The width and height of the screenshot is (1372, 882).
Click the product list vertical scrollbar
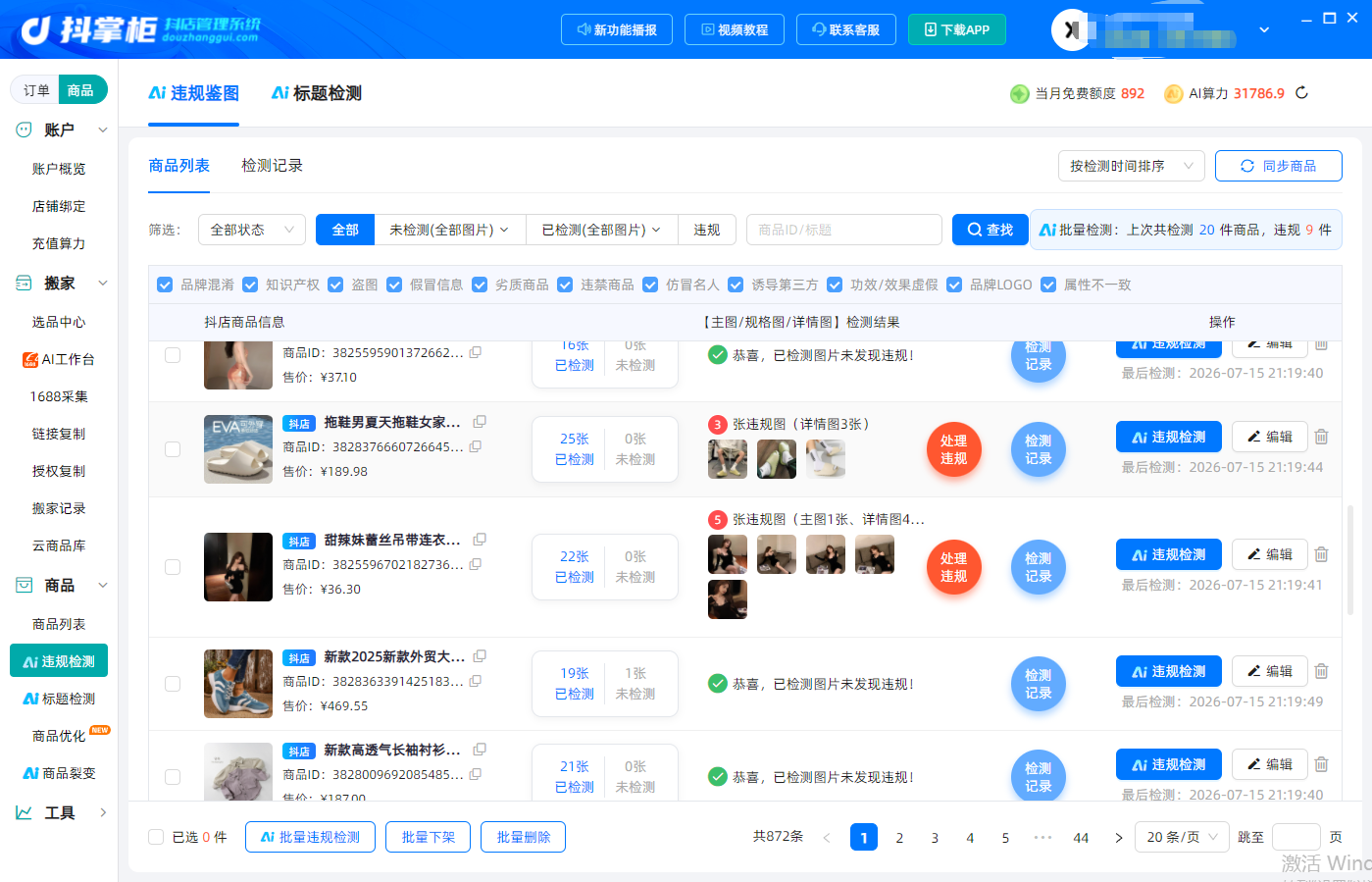point(1350,560)
